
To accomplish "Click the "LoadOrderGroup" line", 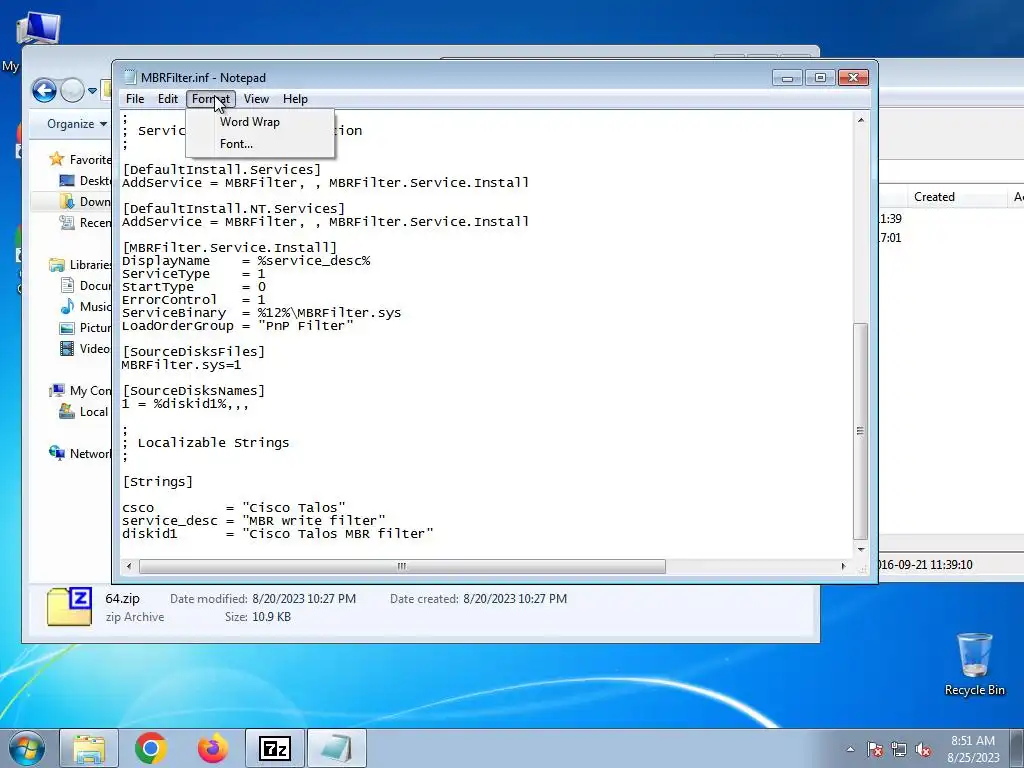I will click(238, 326).
